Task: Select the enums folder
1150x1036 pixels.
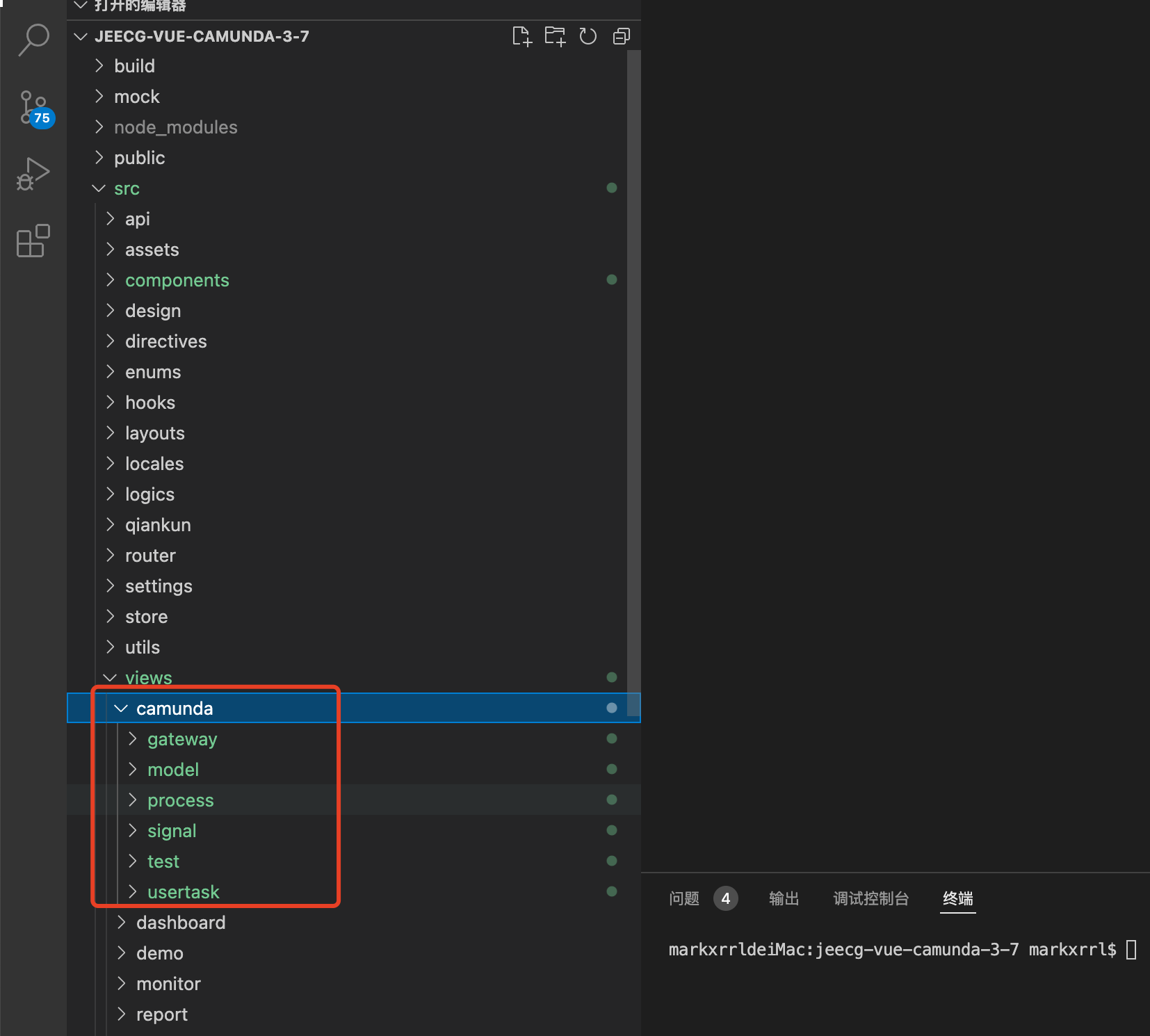Action: [353, 372]
